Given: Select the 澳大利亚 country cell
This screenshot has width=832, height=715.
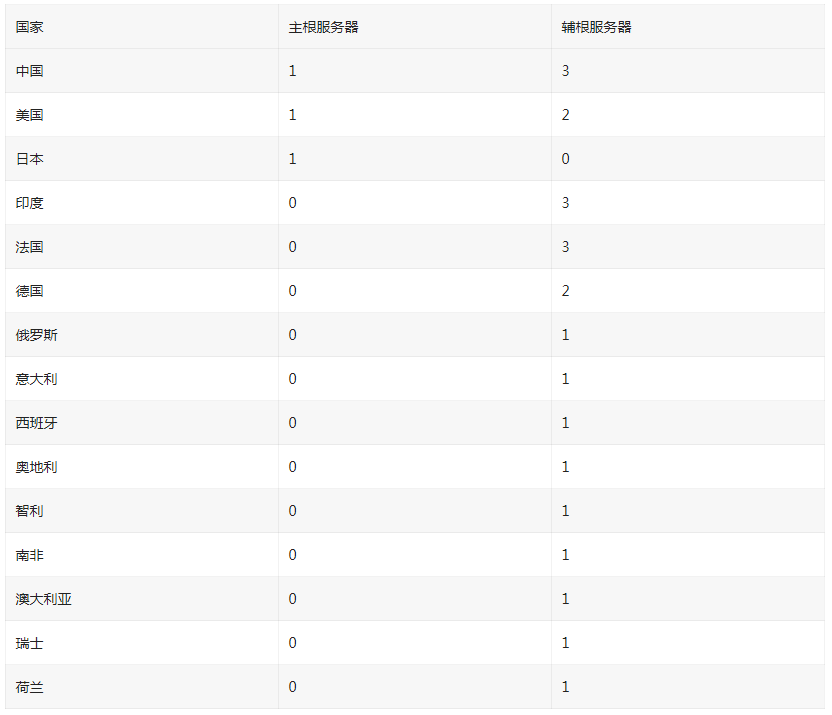Looking at the screenshot, I should click(44, 599).
